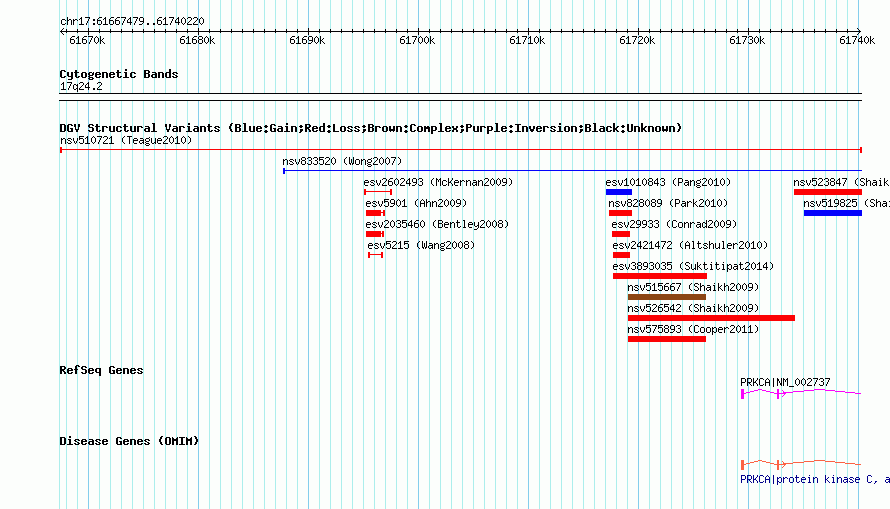Click the 17q24.2 cytogenetic band line
This screenshot has width=890, height=509.
pyautogui.click(x=460, y=97)
